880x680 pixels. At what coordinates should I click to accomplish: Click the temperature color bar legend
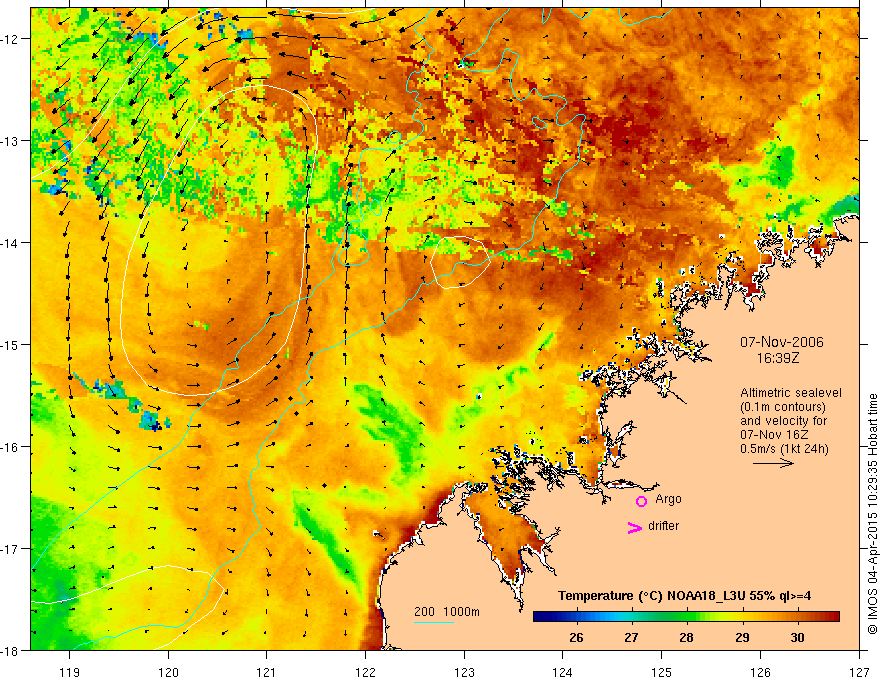click(x=686, y=616)
